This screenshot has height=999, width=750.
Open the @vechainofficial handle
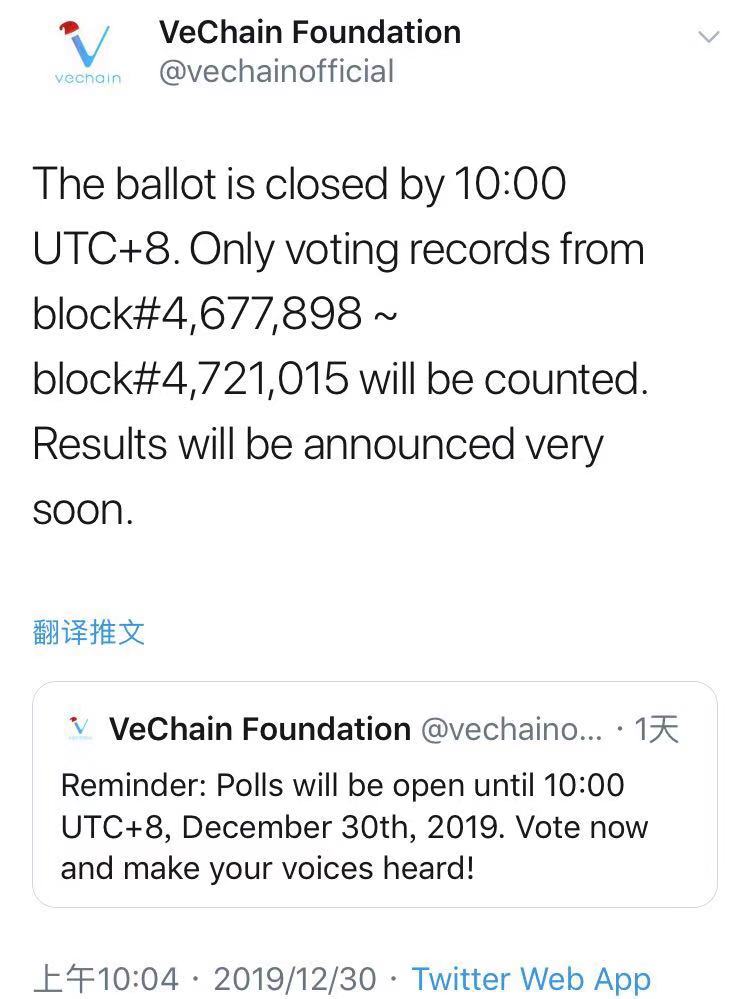[x=276, y=71]
